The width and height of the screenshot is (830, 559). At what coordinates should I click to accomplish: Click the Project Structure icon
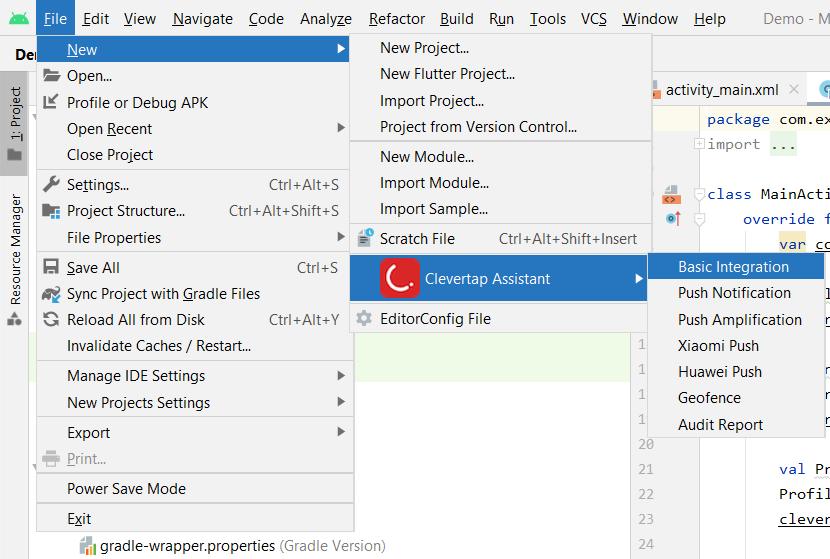click(51, 211)
